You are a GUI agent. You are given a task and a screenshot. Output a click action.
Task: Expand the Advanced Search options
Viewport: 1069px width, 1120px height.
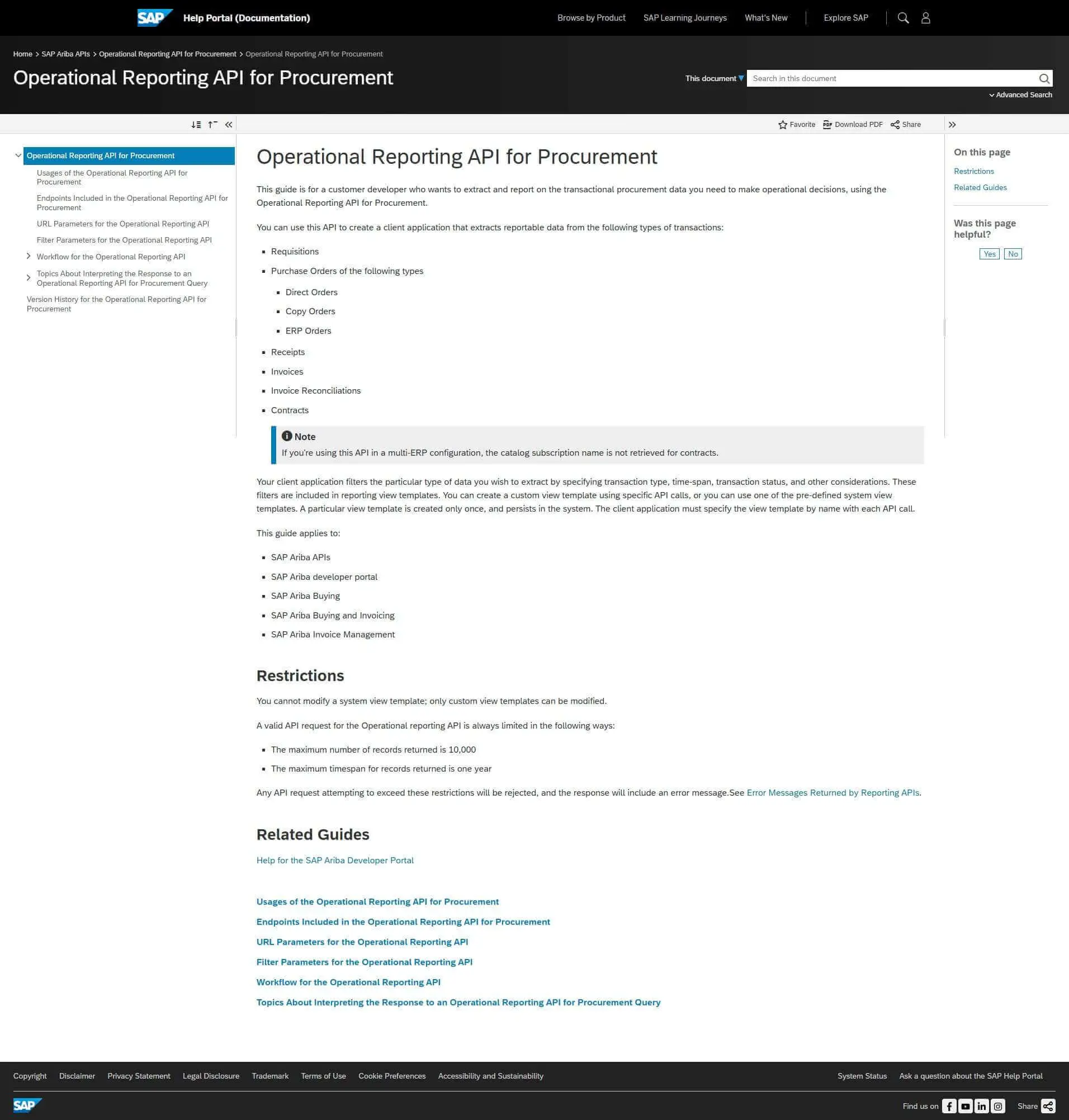point(1020,94)
